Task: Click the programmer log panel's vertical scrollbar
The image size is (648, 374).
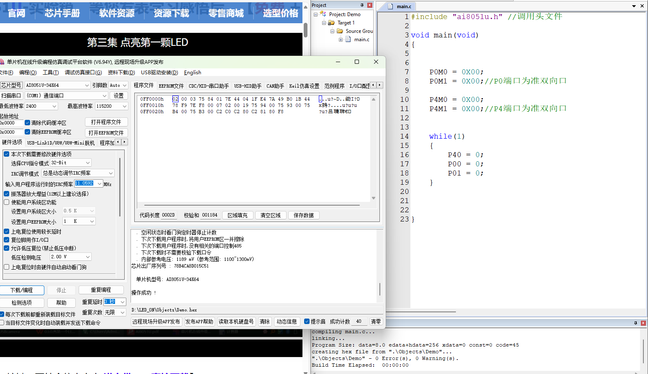Action: click(x=379, y=289)
